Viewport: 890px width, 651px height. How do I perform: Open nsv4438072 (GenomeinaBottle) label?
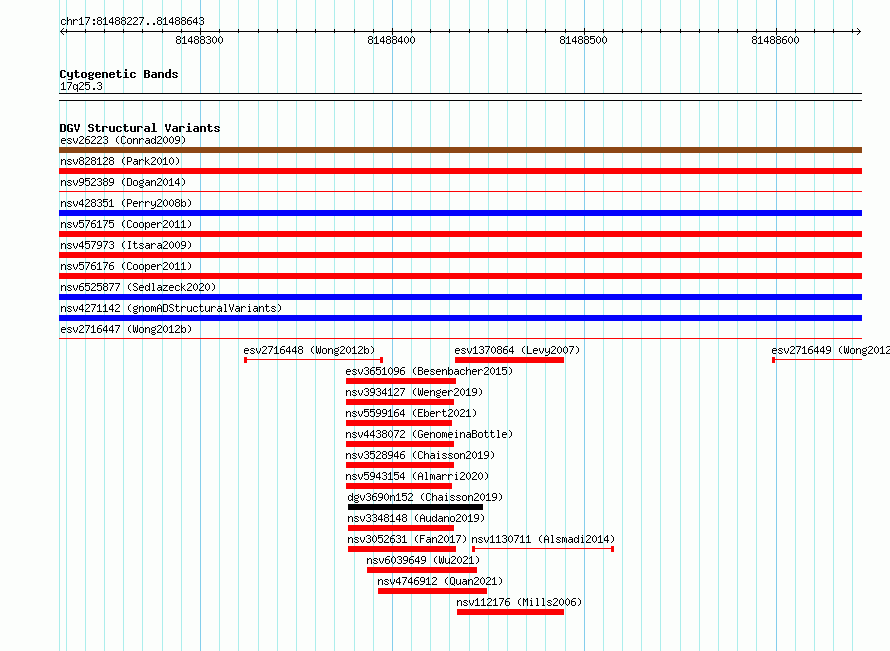point(429,434)
